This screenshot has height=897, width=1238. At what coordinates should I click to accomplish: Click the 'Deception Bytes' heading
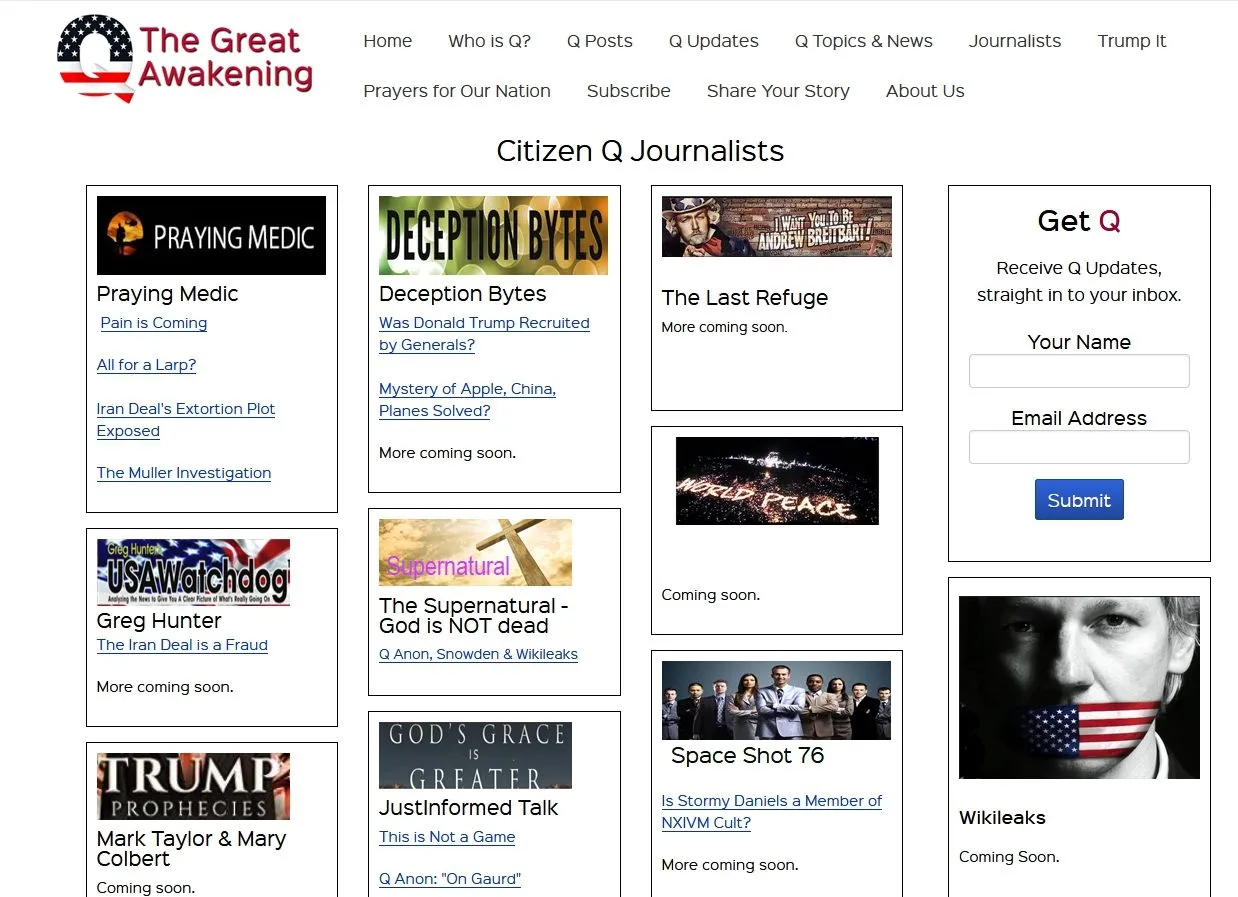pyautogui.click(x=463, y=294)
